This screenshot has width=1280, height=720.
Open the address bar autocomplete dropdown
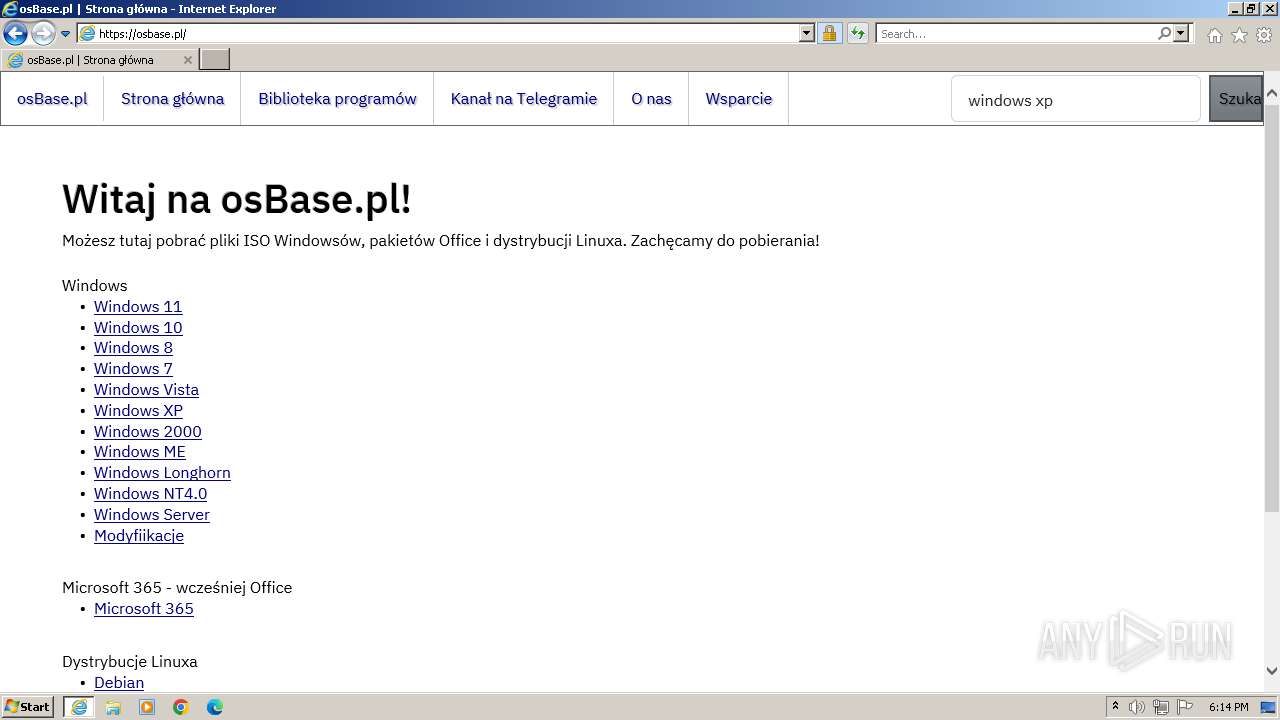(807, 34)
